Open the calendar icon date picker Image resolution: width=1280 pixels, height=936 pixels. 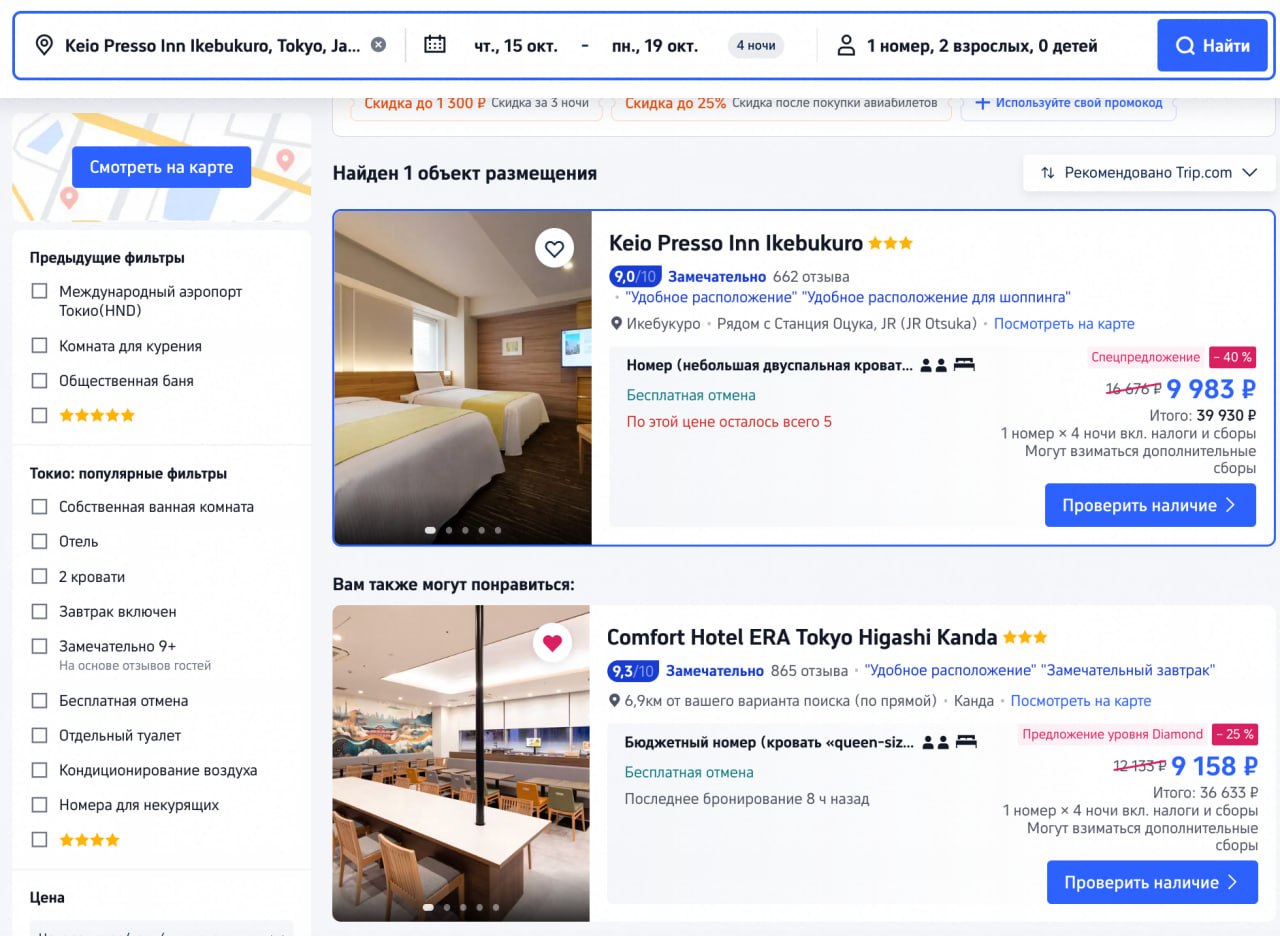pyautogui.click(x=435, y=44)
